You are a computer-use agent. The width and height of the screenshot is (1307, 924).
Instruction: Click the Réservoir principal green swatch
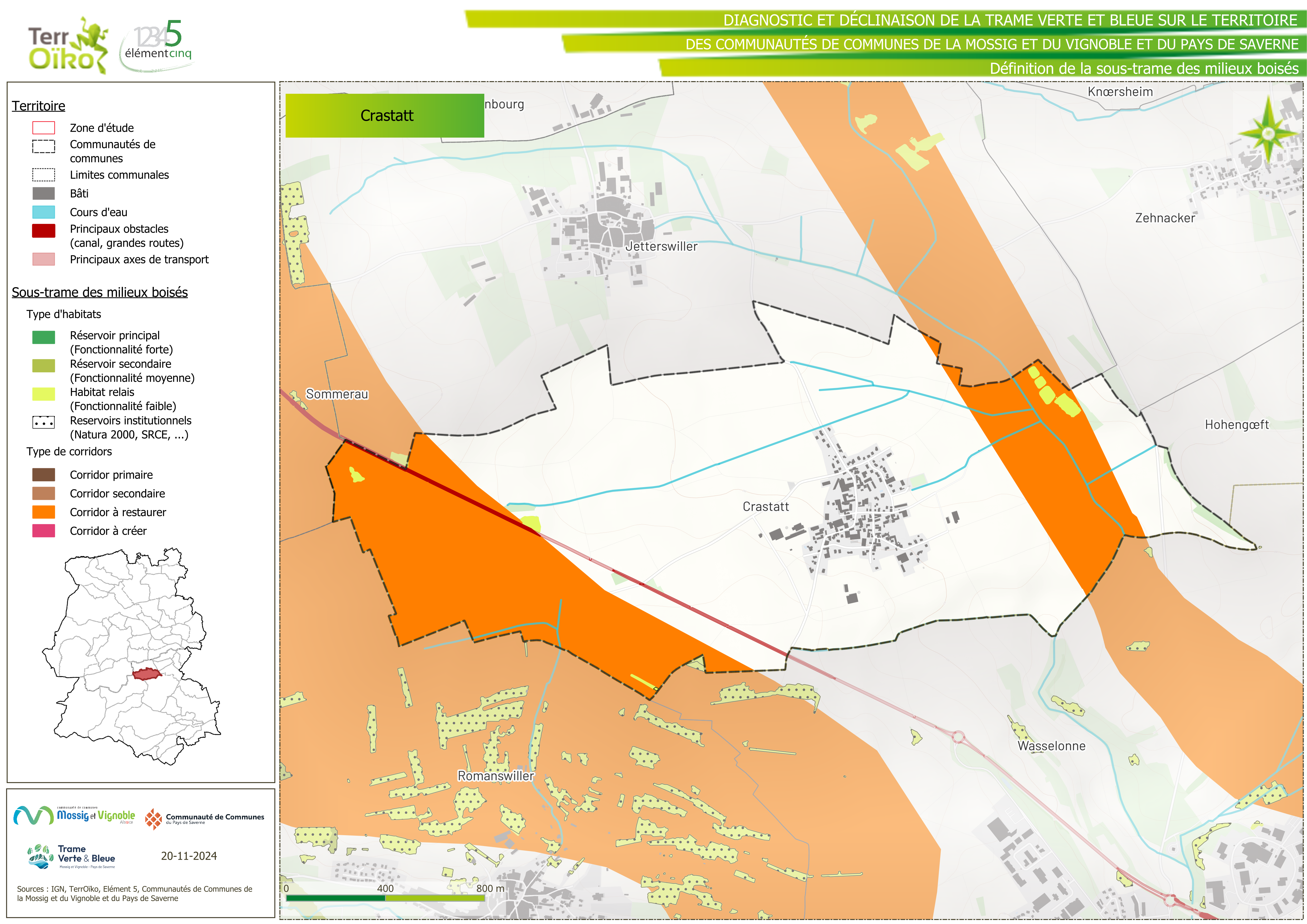(x=44, y=337)
